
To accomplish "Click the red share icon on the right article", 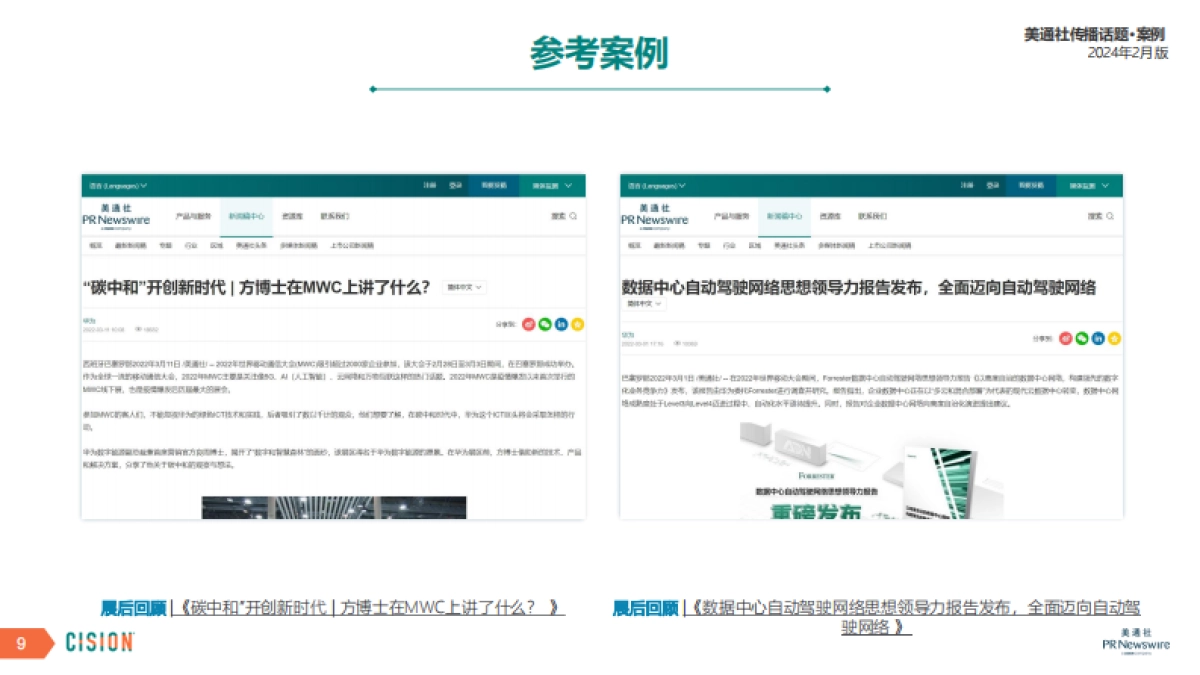I will (1065, 338).
